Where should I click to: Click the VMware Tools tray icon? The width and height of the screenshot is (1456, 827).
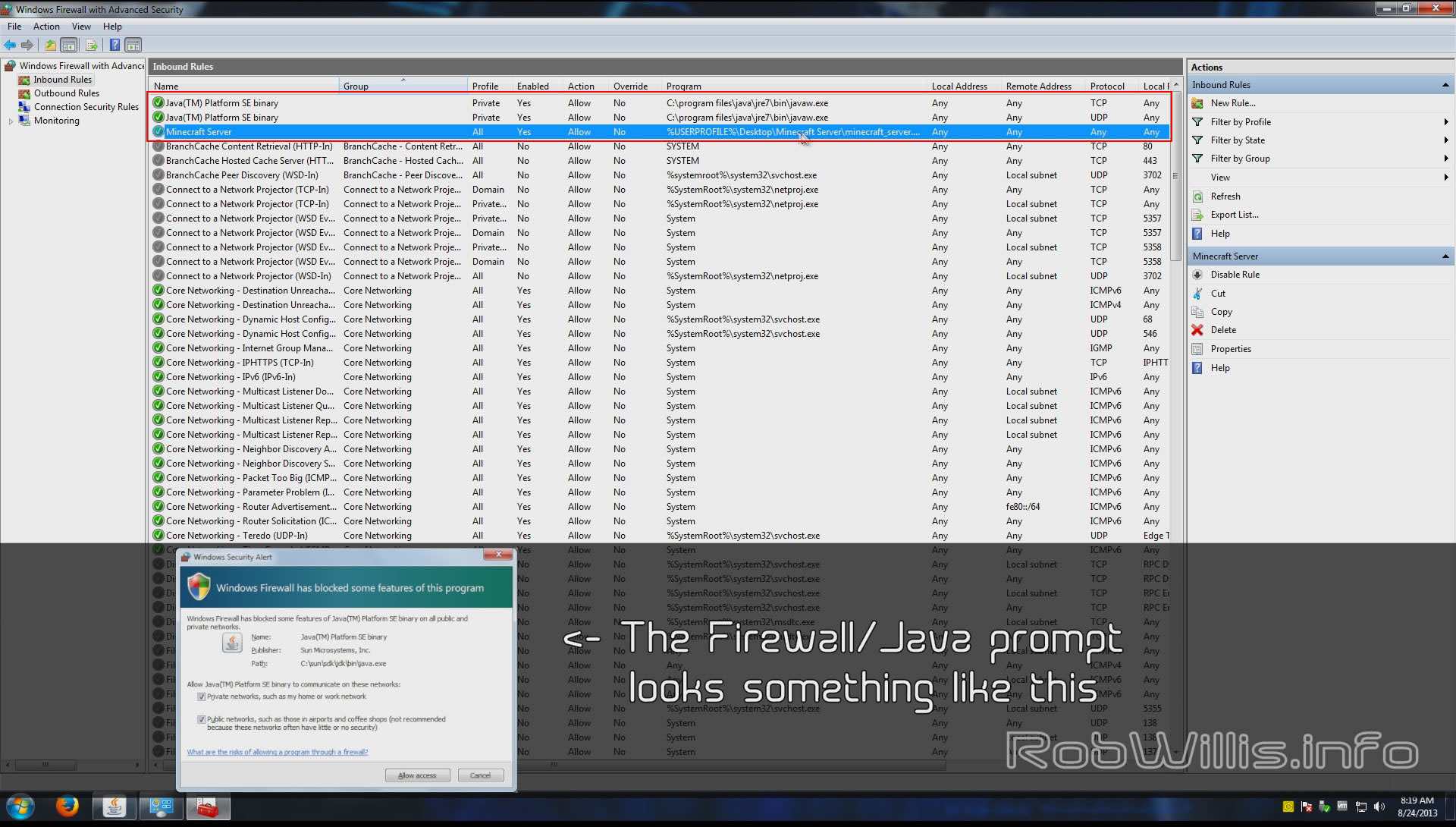[1342, 807]
